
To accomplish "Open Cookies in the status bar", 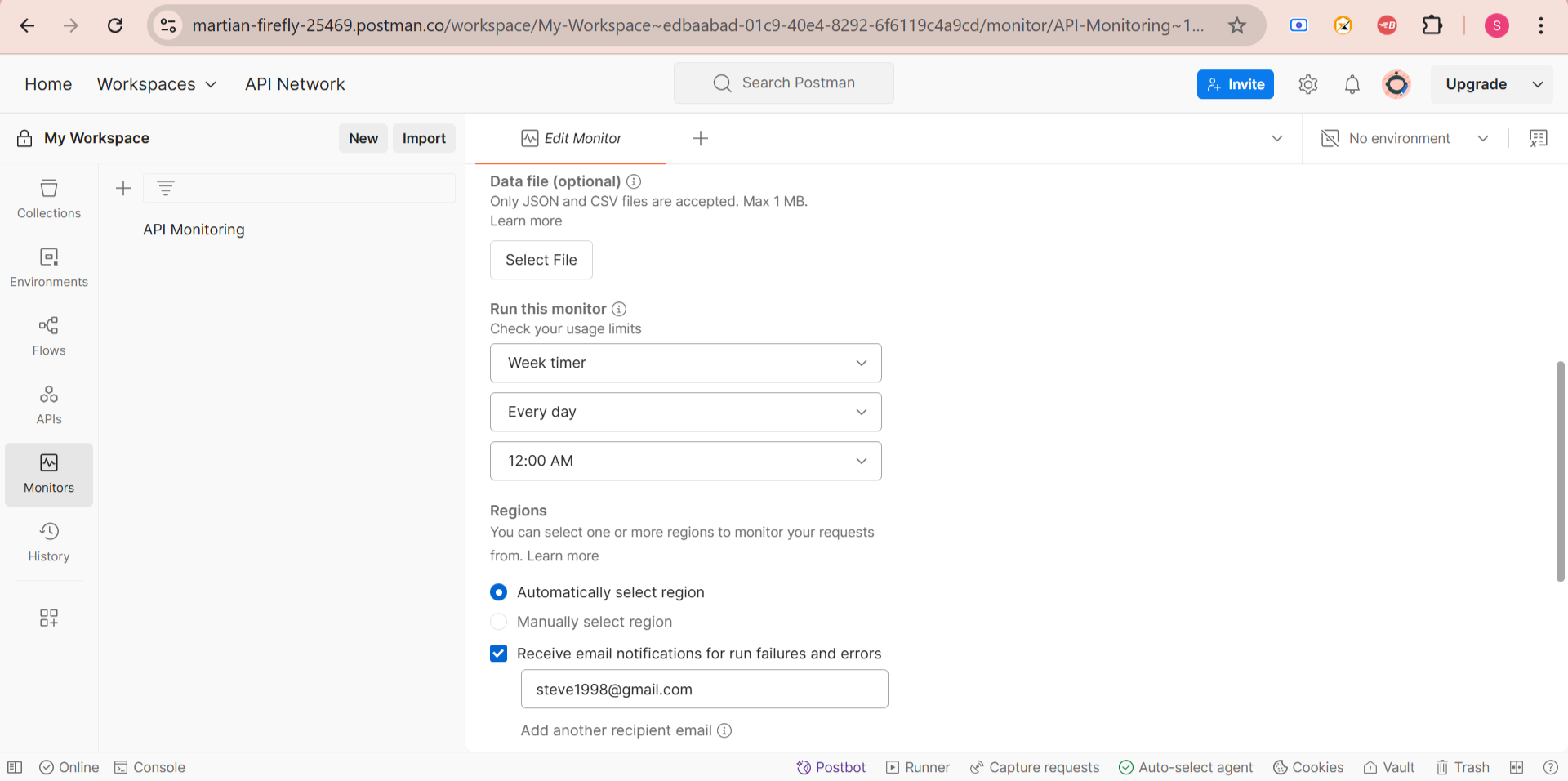I will coord(1308,767).
